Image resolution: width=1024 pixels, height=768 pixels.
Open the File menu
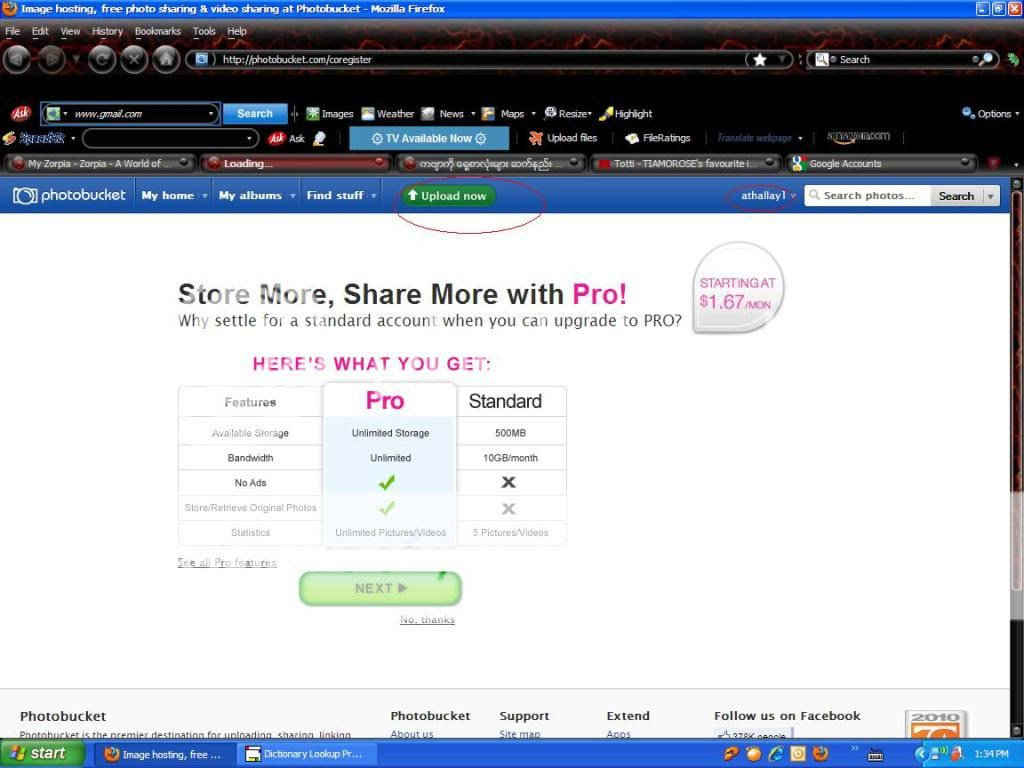[12, 31]
